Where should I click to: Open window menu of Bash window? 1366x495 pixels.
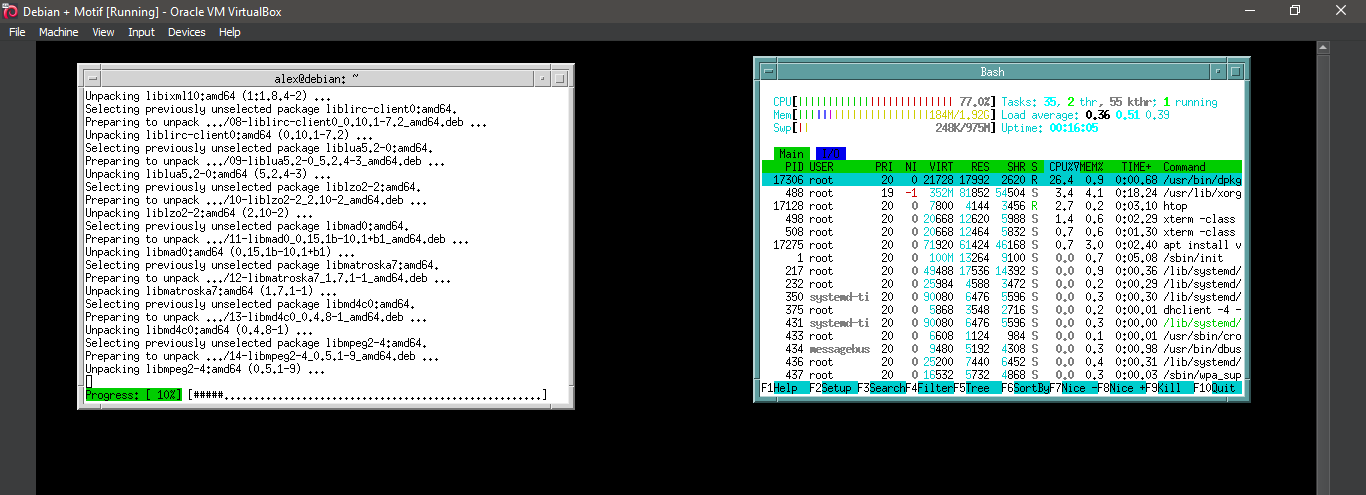click(767, 72)
